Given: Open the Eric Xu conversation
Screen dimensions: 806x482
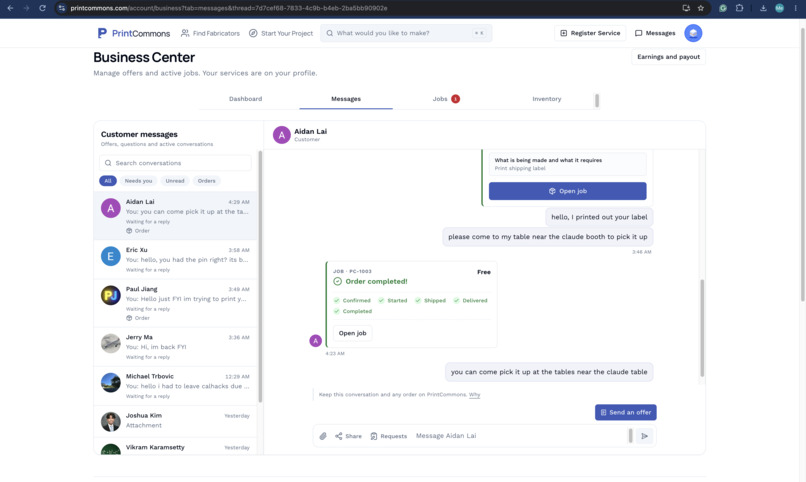Looking at the screenshot, I should [x=175, y=259].
